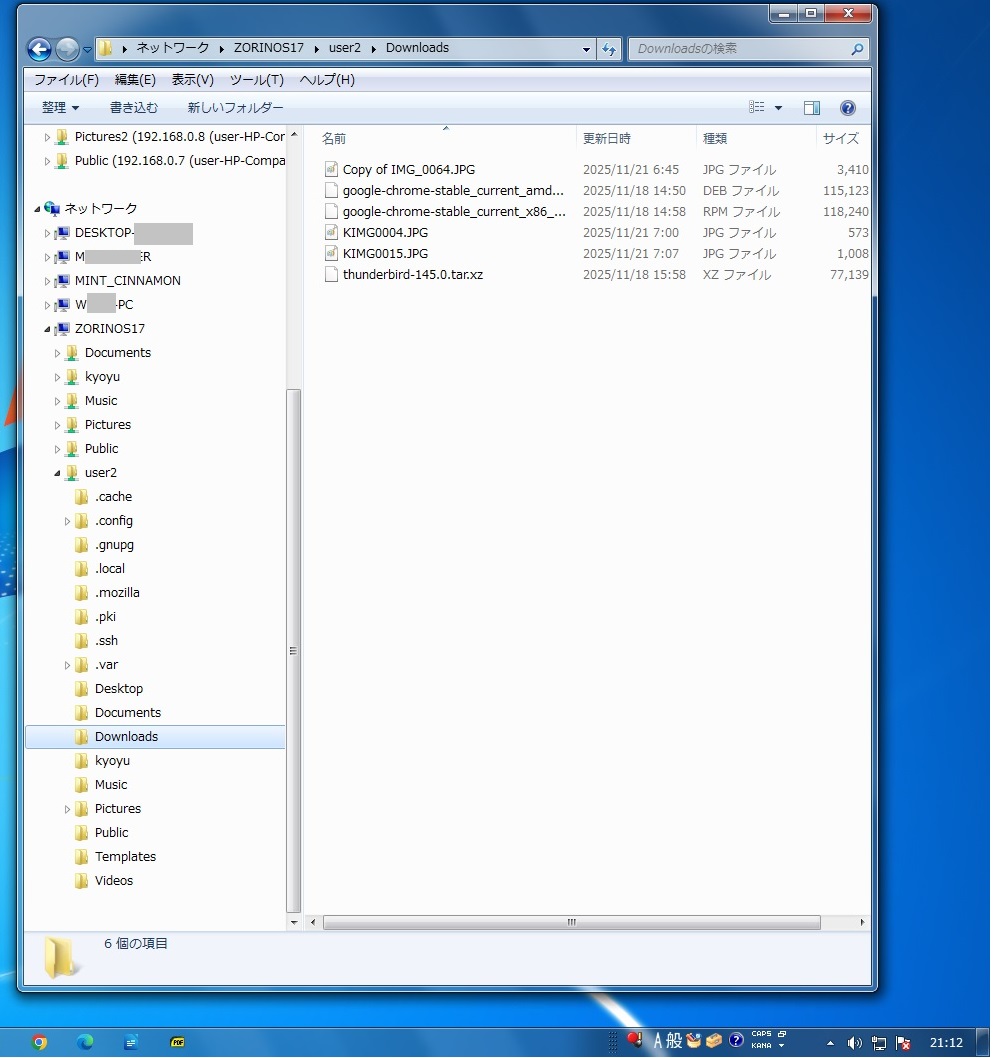Image resolution: width=993 pixels, height=1058 pixels.
Task: Open Edge browser from the taskbar
Action: (x=85, y=1041)
